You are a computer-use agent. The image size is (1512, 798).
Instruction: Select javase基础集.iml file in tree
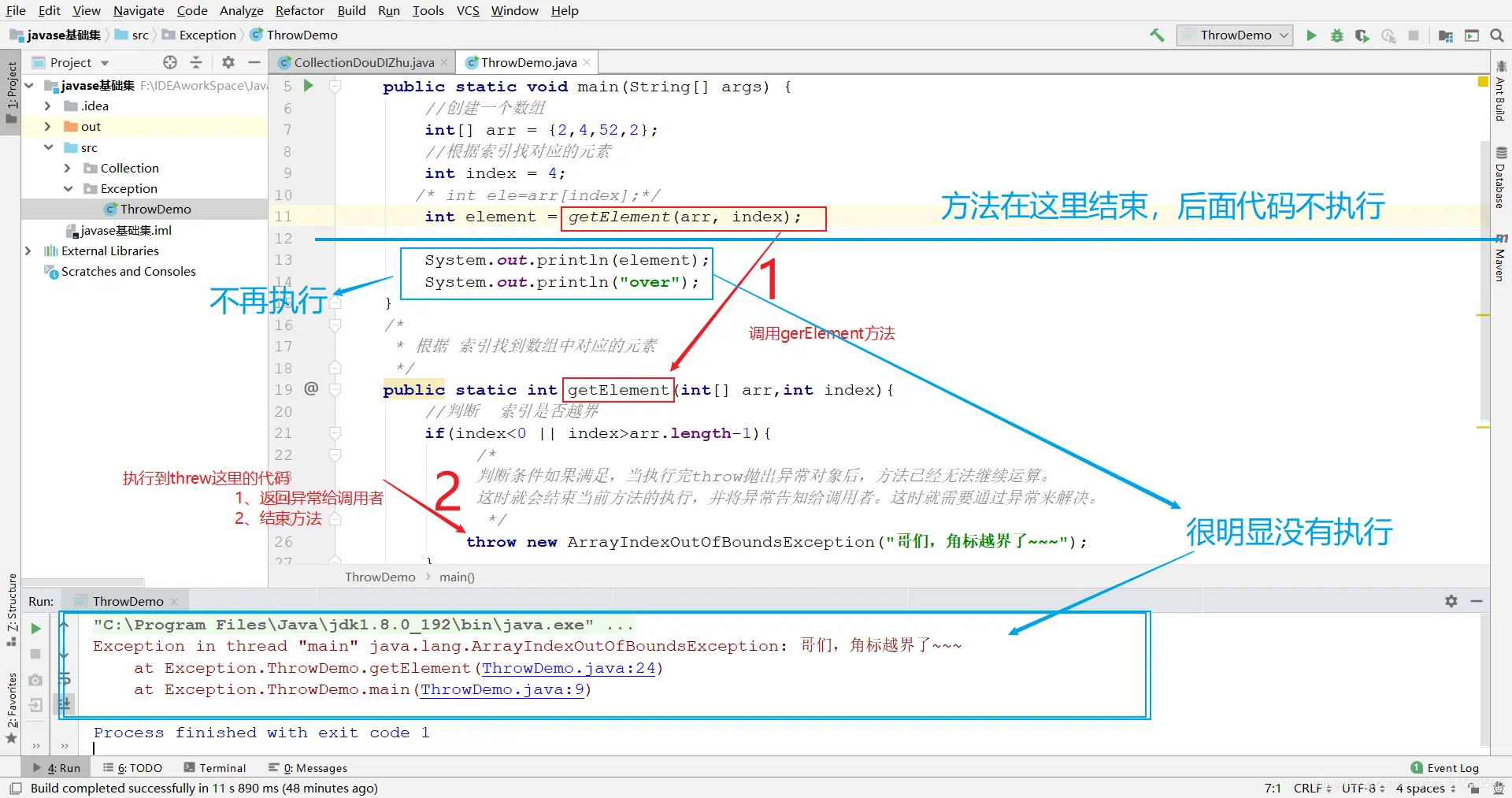click(119, 230)
